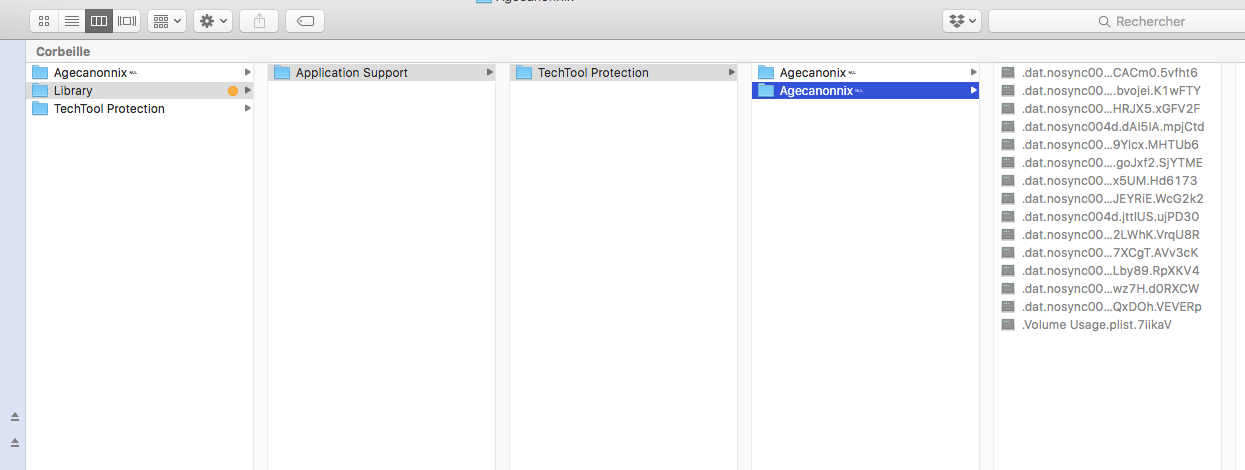Click icon of file ending Lby89.RpXKV4

1008,270
